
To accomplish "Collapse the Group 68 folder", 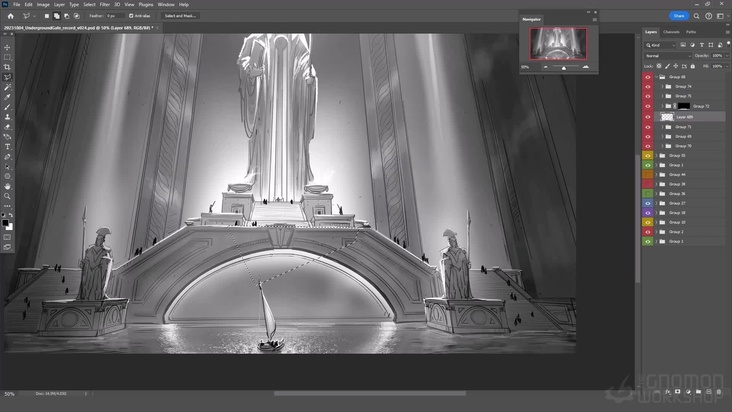I will [656, 77].
